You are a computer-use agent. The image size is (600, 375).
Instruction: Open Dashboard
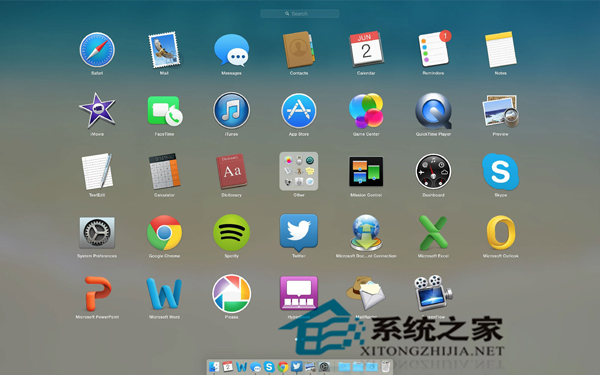coord(434,171)
